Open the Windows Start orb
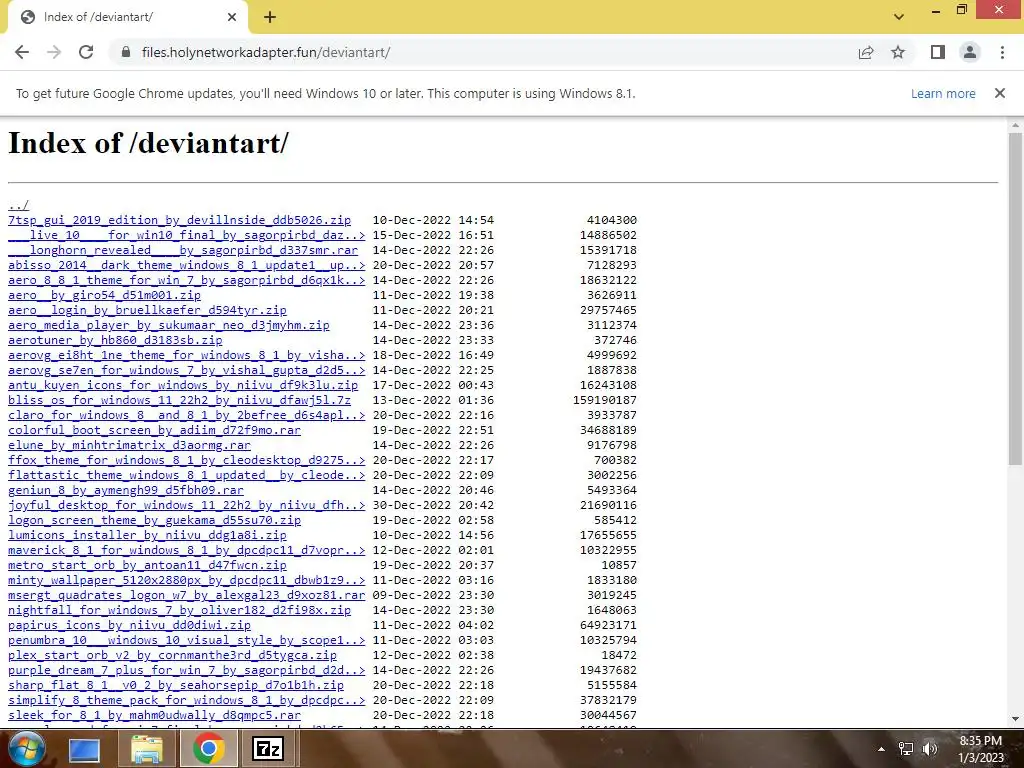This screenshot has height=768, width=1024. [x=27, y=748]
